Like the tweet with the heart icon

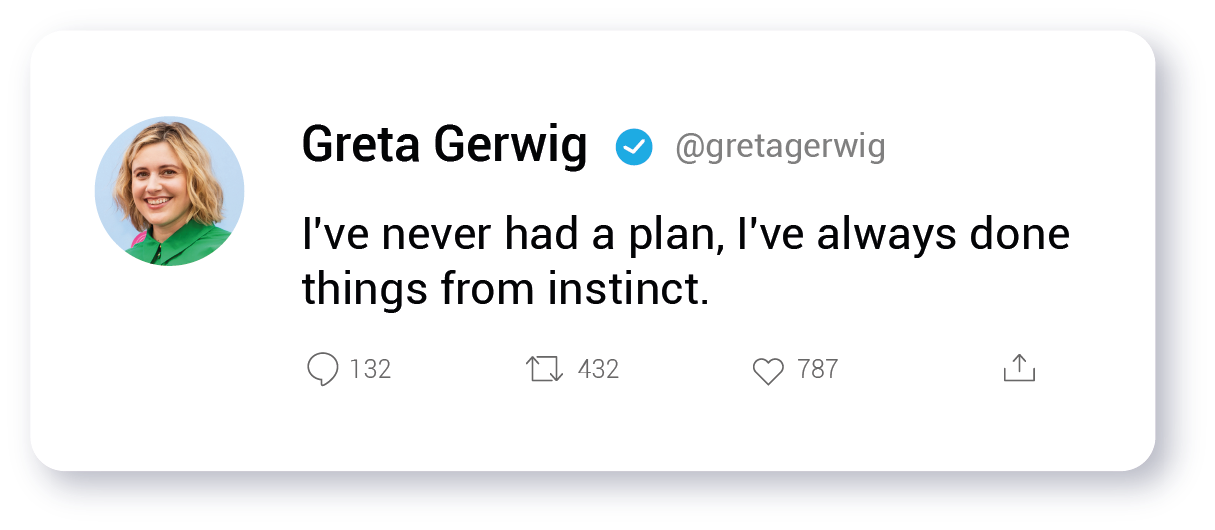click(768, 371)
